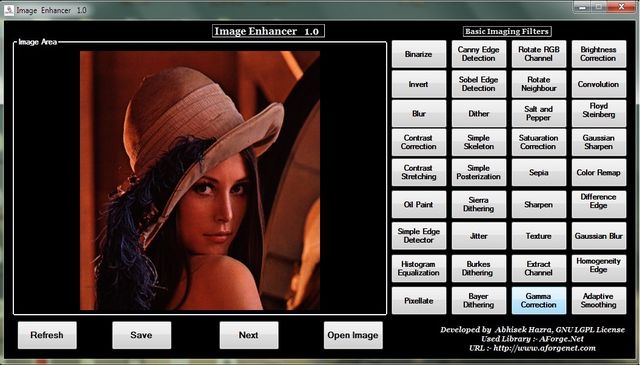Click Rotate RGB Channel button
640x365 pixels.
pos(539,54)
